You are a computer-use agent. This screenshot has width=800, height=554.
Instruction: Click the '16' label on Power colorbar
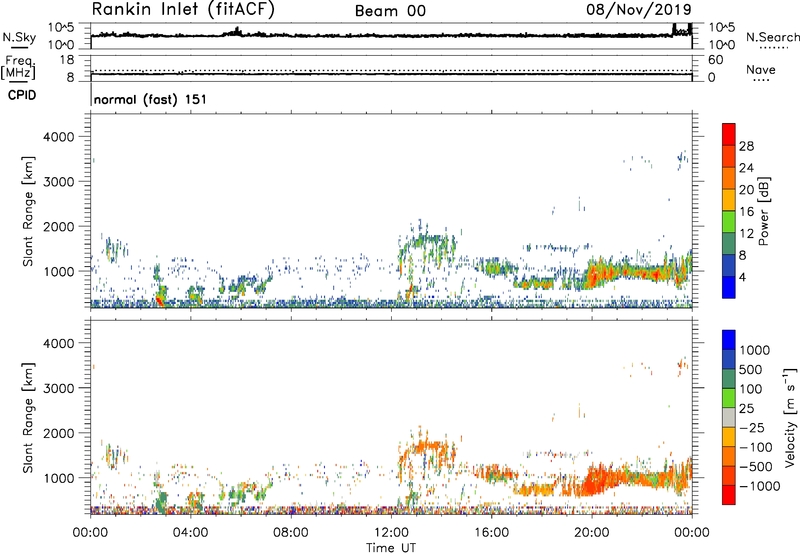[x=746, y=212]
